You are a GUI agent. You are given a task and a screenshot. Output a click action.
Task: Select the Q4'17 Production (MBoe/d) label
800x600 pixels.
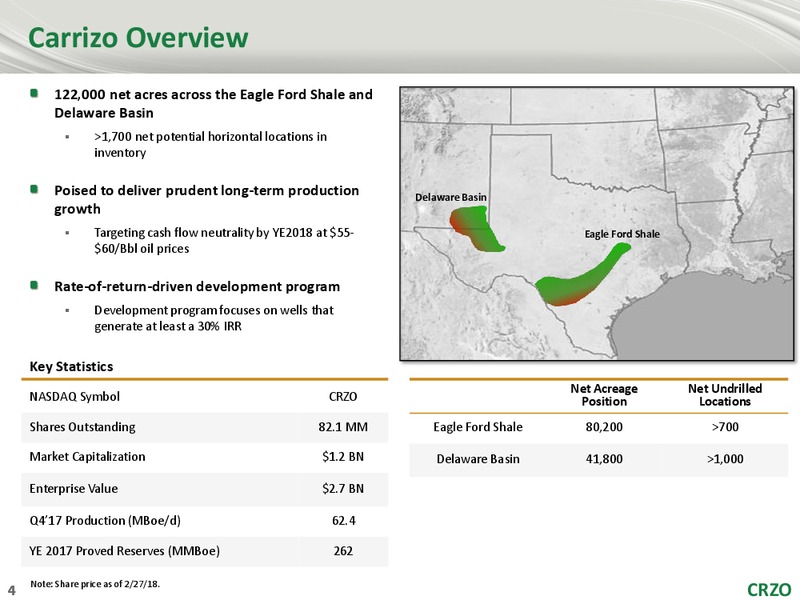point(105,520)
